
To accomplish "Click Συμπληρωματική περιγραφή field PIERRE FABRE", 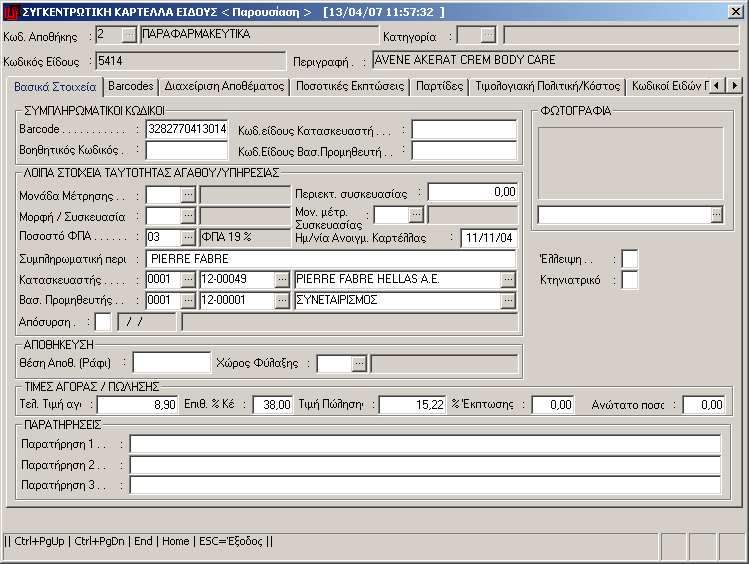I will [x=331, y=259].
